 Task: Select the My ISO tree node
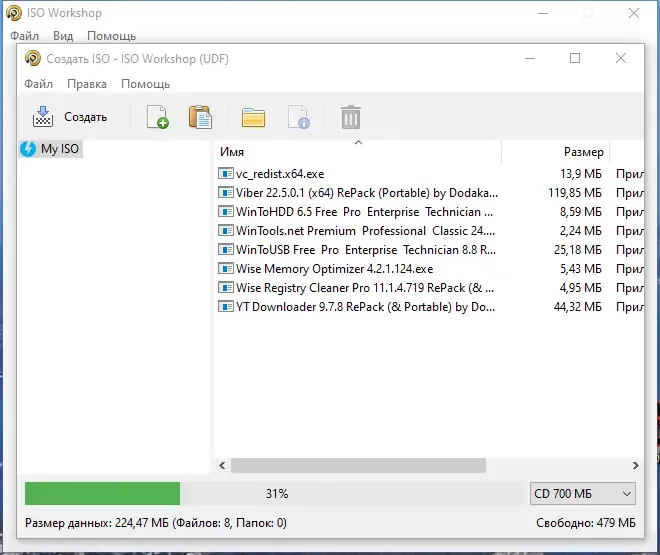51,149
